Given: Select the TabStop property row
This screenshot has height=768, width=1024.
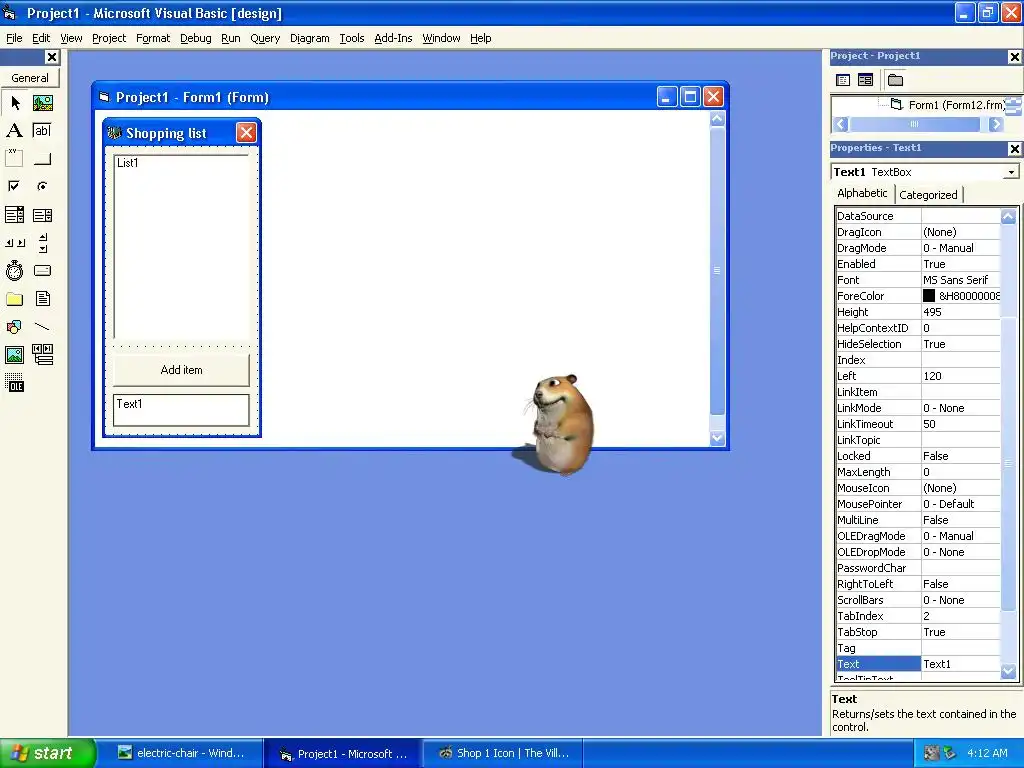Looking at the screenshot, I should [x=918, y=632].
